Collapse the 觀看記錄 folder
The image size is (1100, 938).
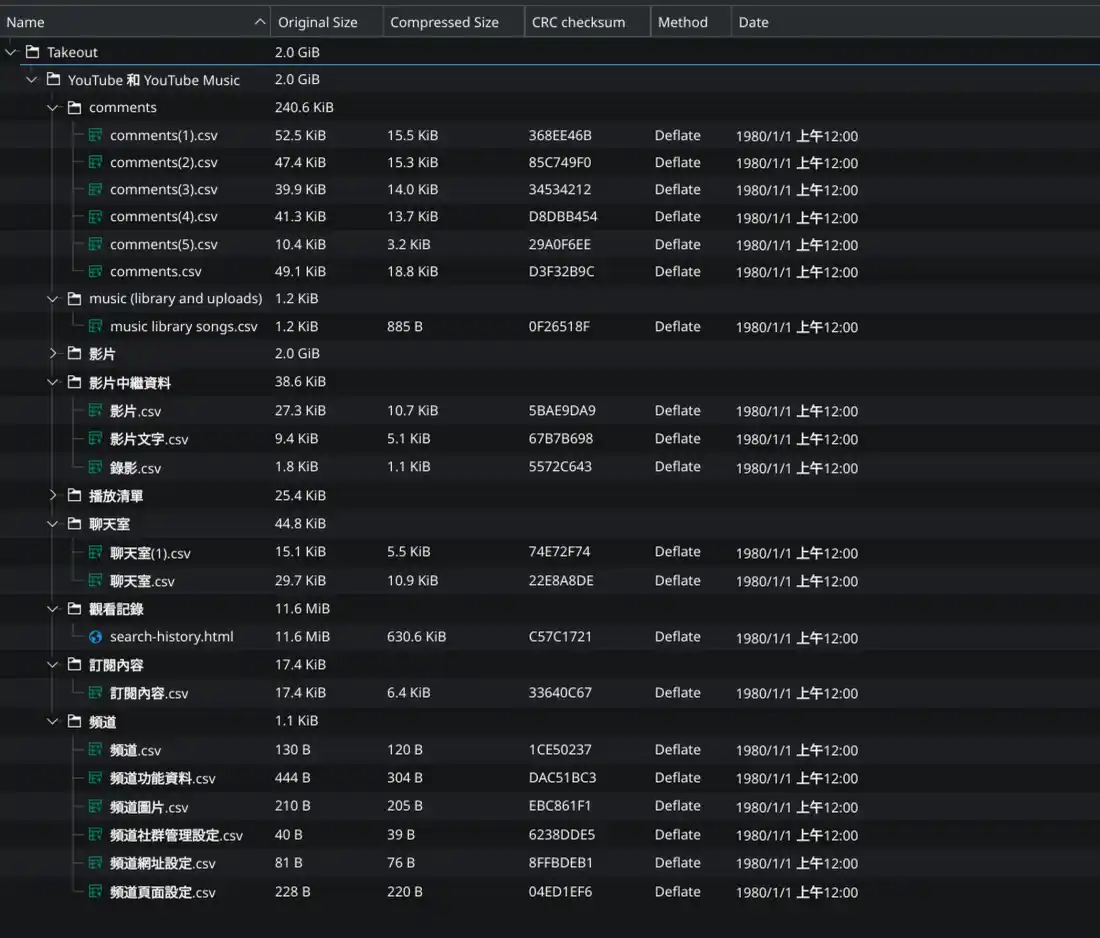point(53,608)
